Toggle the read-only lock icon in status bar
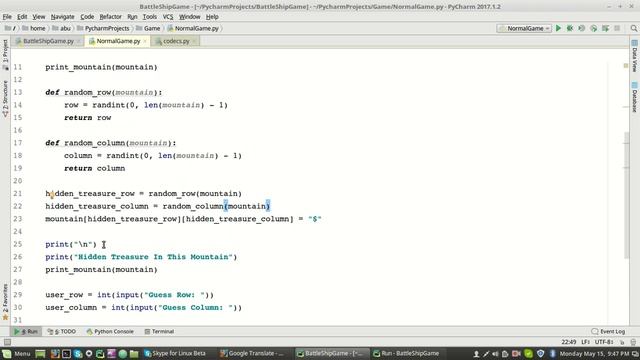This screenshot has width=640, height=360. tap(622, 342)
